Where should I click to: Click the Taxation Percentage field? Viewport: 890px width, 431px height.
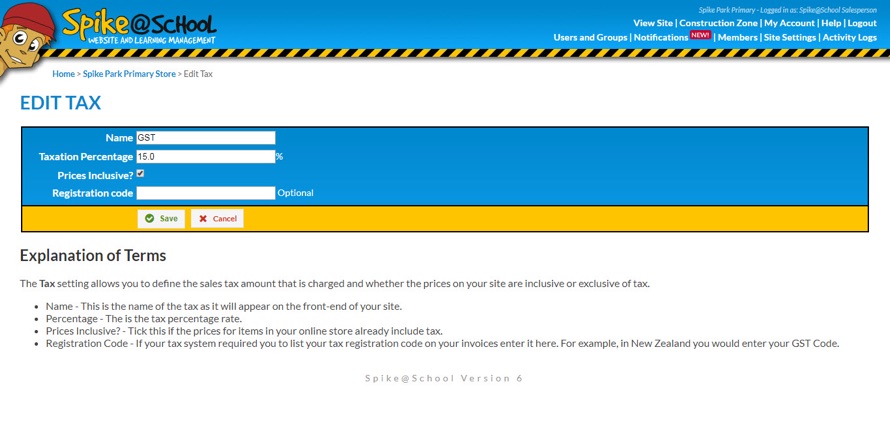205,157
